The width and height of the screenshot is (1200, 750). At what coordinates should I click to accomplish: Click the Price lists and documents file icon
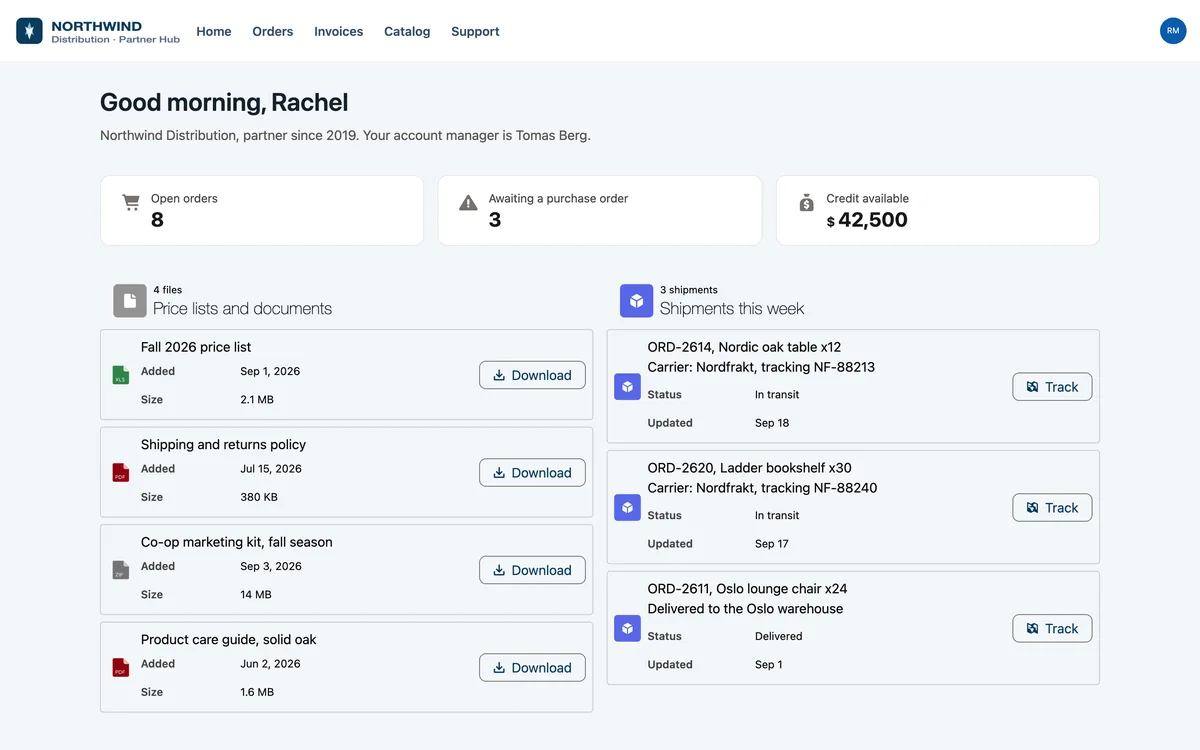pyautogui.click(x=130, y=300)
